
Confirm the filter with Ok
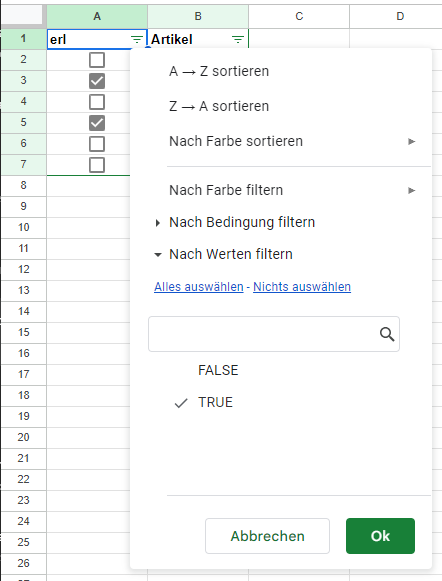pyautogui.click(x=380, y=536)
